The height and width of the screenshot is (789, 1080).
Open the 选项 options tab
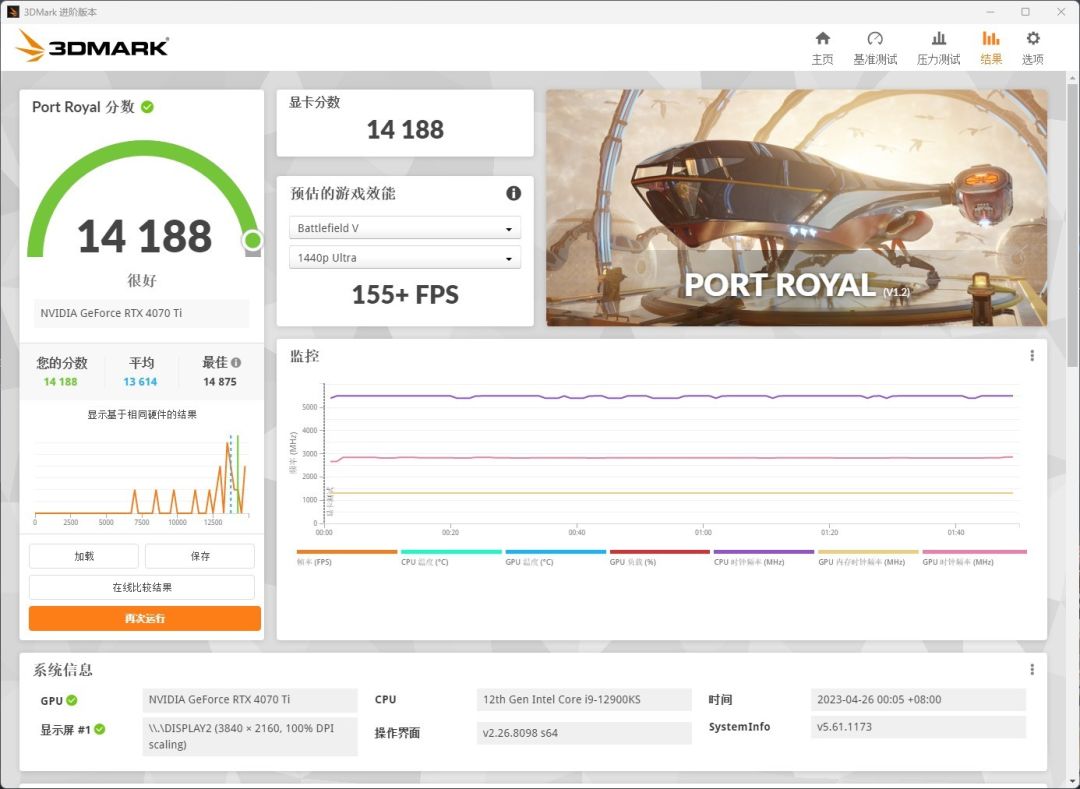coord(1032,48)
